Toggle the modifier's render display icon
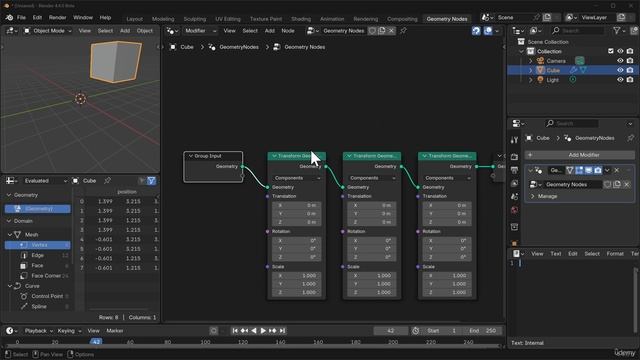 click(x=598, y=170)
